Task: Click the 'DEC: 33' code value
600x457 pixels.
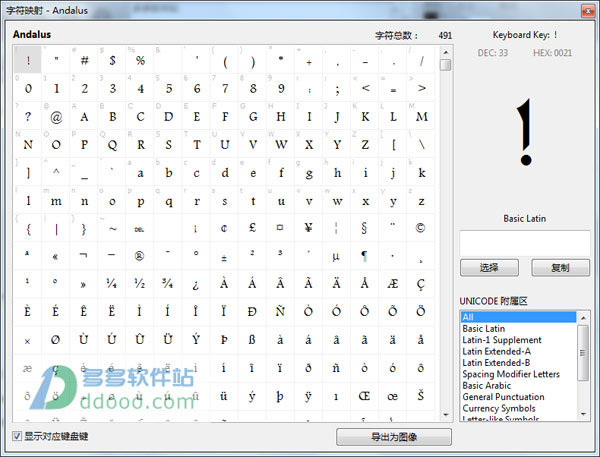Action: click(x=492, y=53)
